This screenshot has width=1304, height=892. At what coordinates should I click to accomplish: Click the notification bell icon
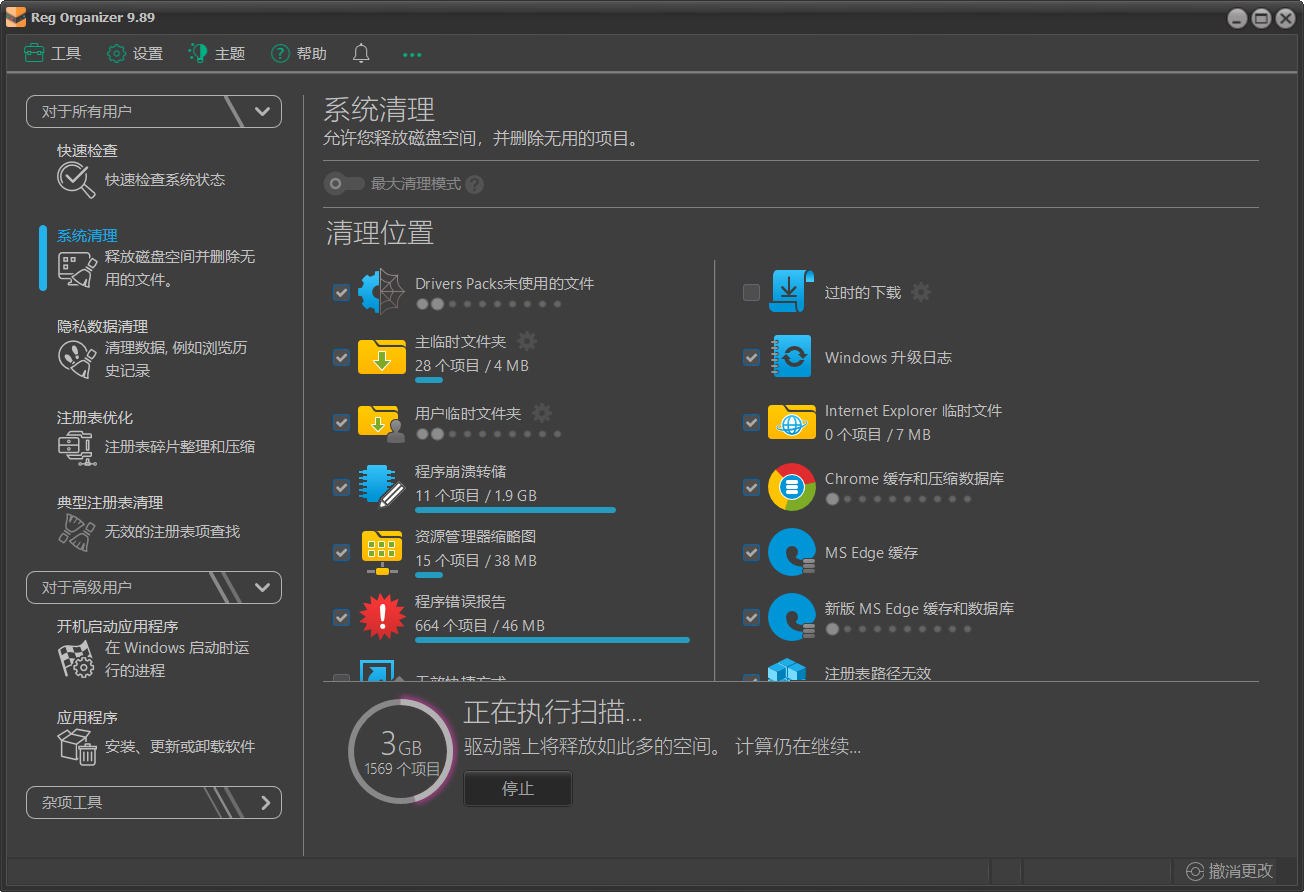click(361, 53)
